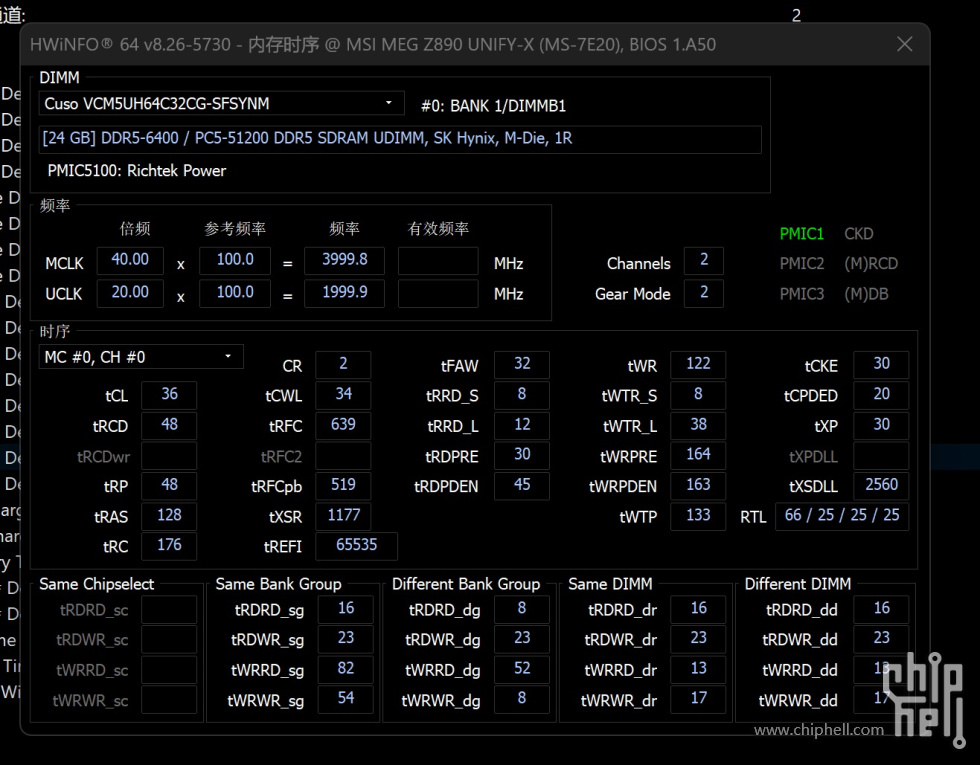This screenshot has width=980, height=765.
Task: Click the CKD label
Action: tap(858, 234)
